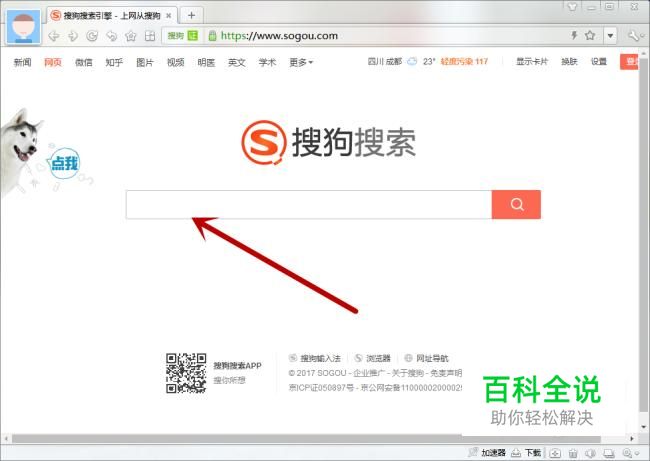Click the green Sogou site badge in address bar

point(182,36)
